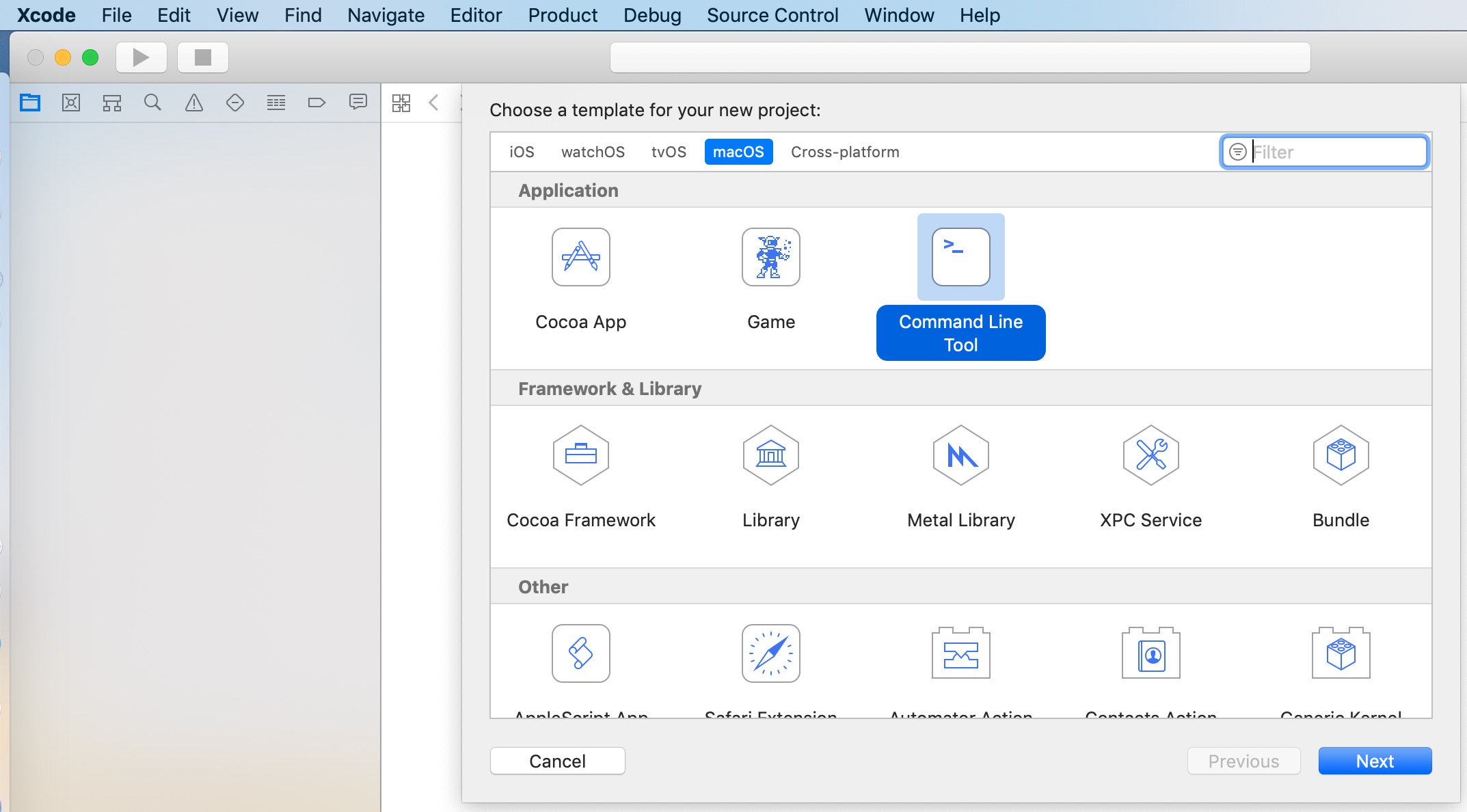The image size is (1467, 812).
Task: Select the Command Line Tool template icon
Action: (x=961, y=257)
